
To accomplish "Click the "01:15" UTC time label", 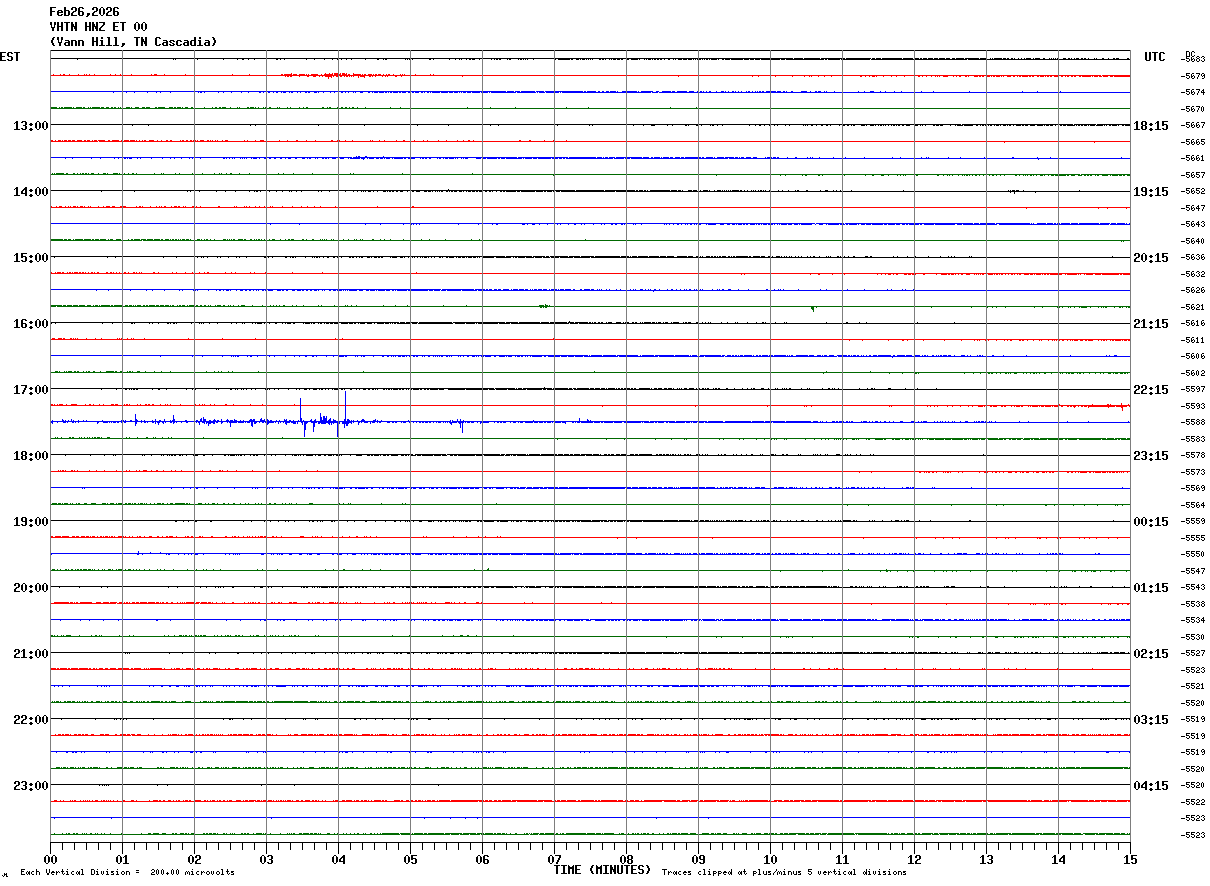I will point(1151,588).
